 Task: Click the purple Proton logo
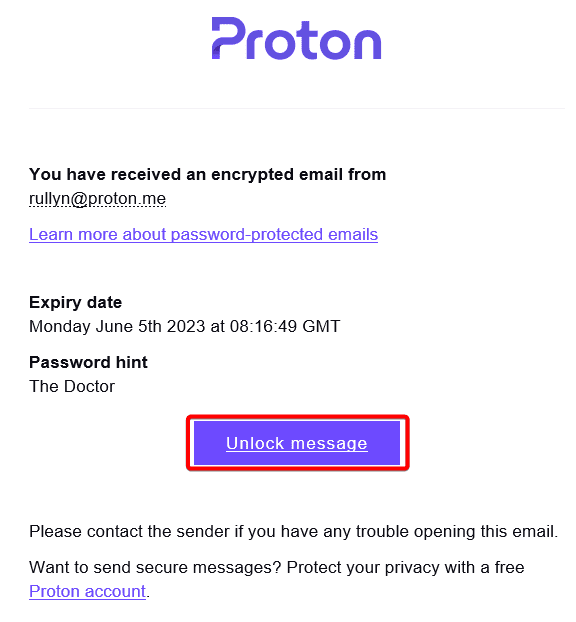point(296,38)
